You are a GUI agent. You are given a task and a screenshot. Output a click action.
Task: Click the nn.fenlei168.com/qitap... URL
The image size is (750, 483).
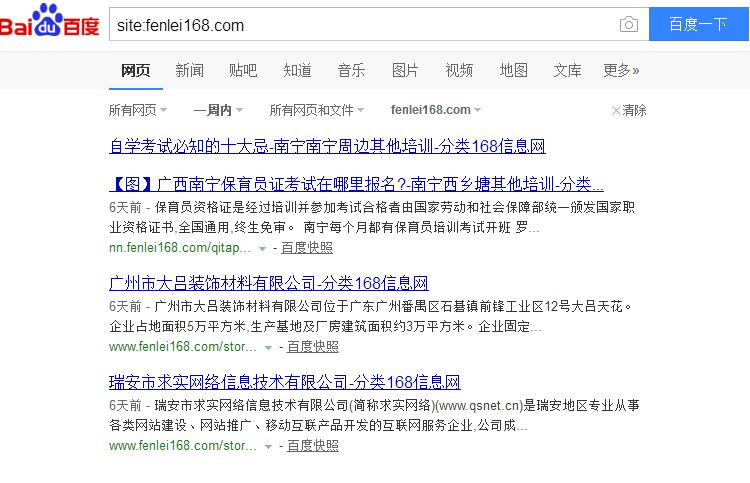click(x=180, y=248)
